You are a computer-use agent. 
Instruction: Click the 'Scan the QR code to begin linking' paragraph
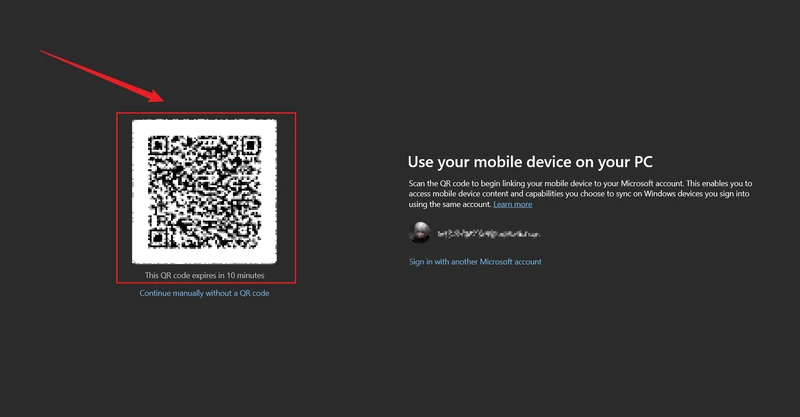580,193
